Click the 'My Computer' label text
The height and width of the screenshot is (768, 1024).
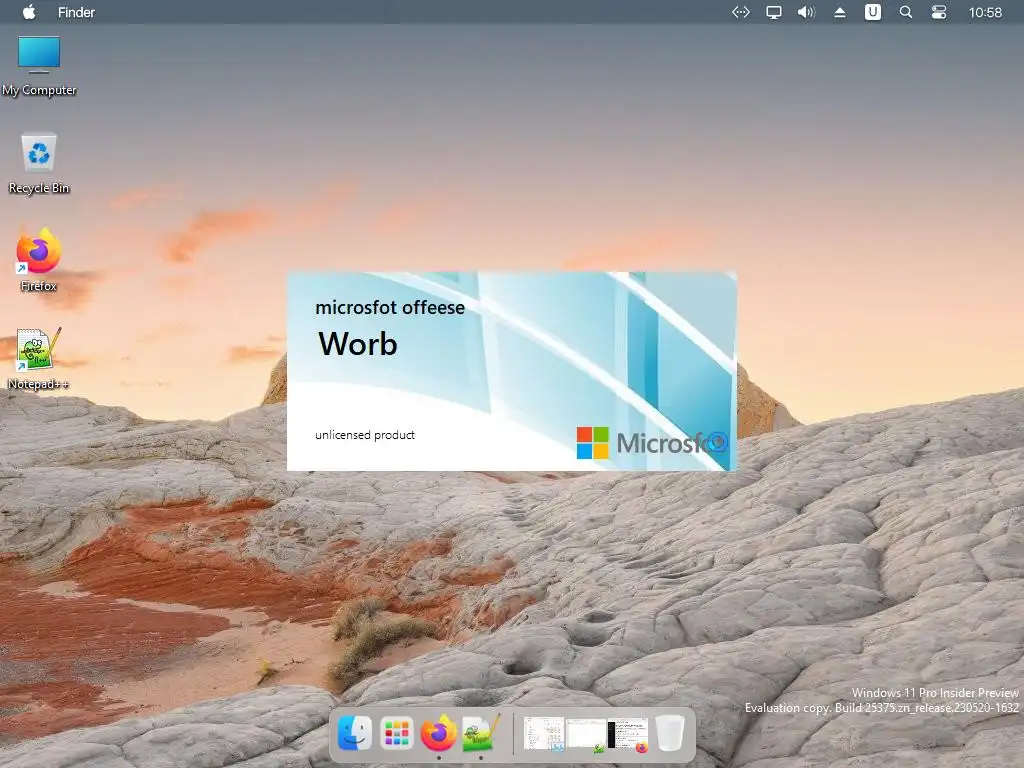[x=39, y=90]
